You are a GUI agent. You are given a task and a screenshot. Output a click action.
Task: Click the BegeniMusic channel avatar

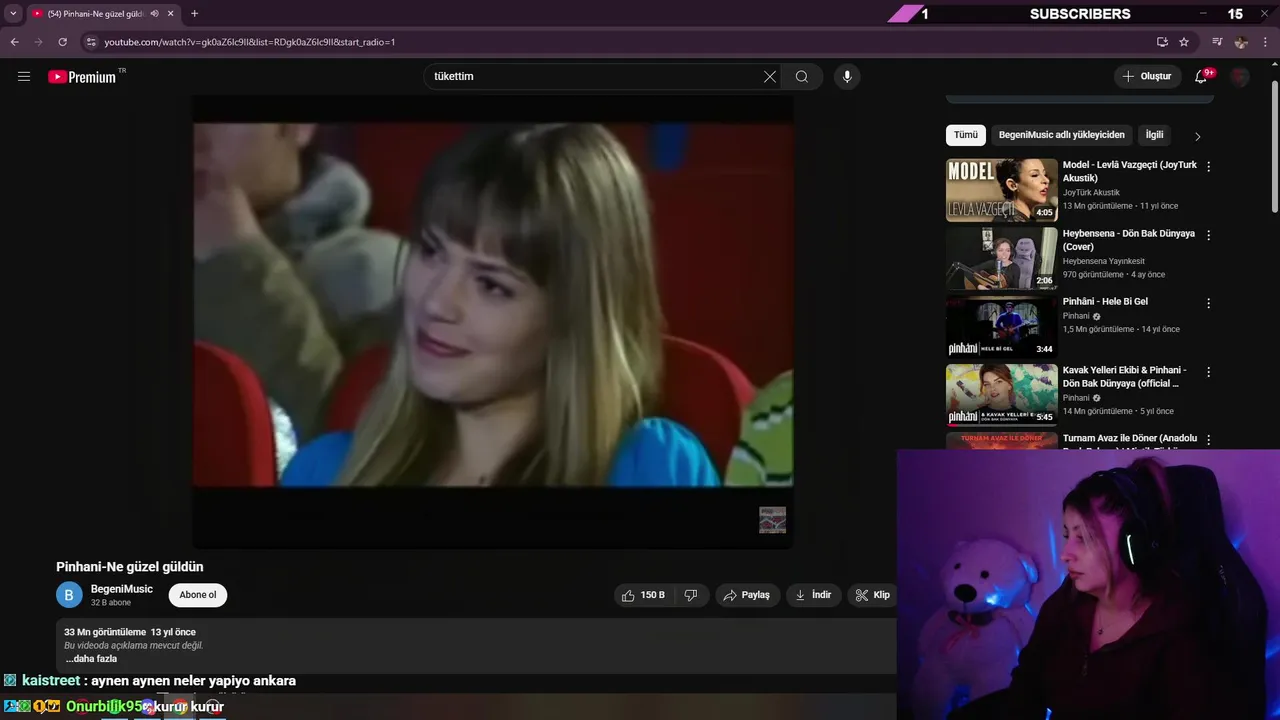pos(69,595)
